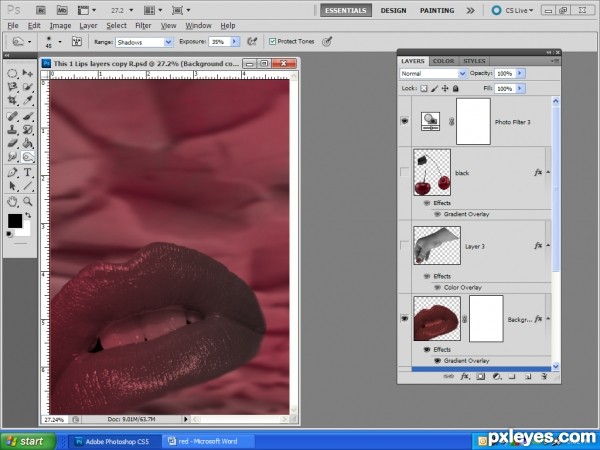The width and height of the screenshot is (600, 450).
Task: Select the History Brush tool
Action: pyautogui.click(x=28, y=129)
